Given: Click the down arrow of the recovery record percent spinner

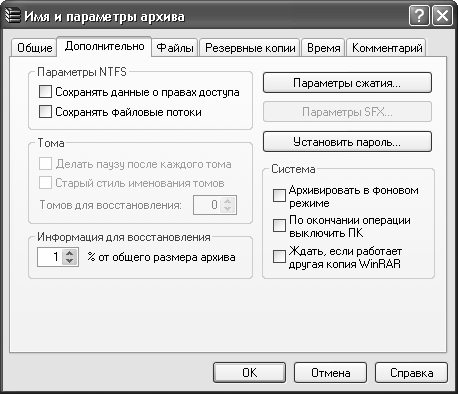Looking at the screenshot, I should 70,261.
